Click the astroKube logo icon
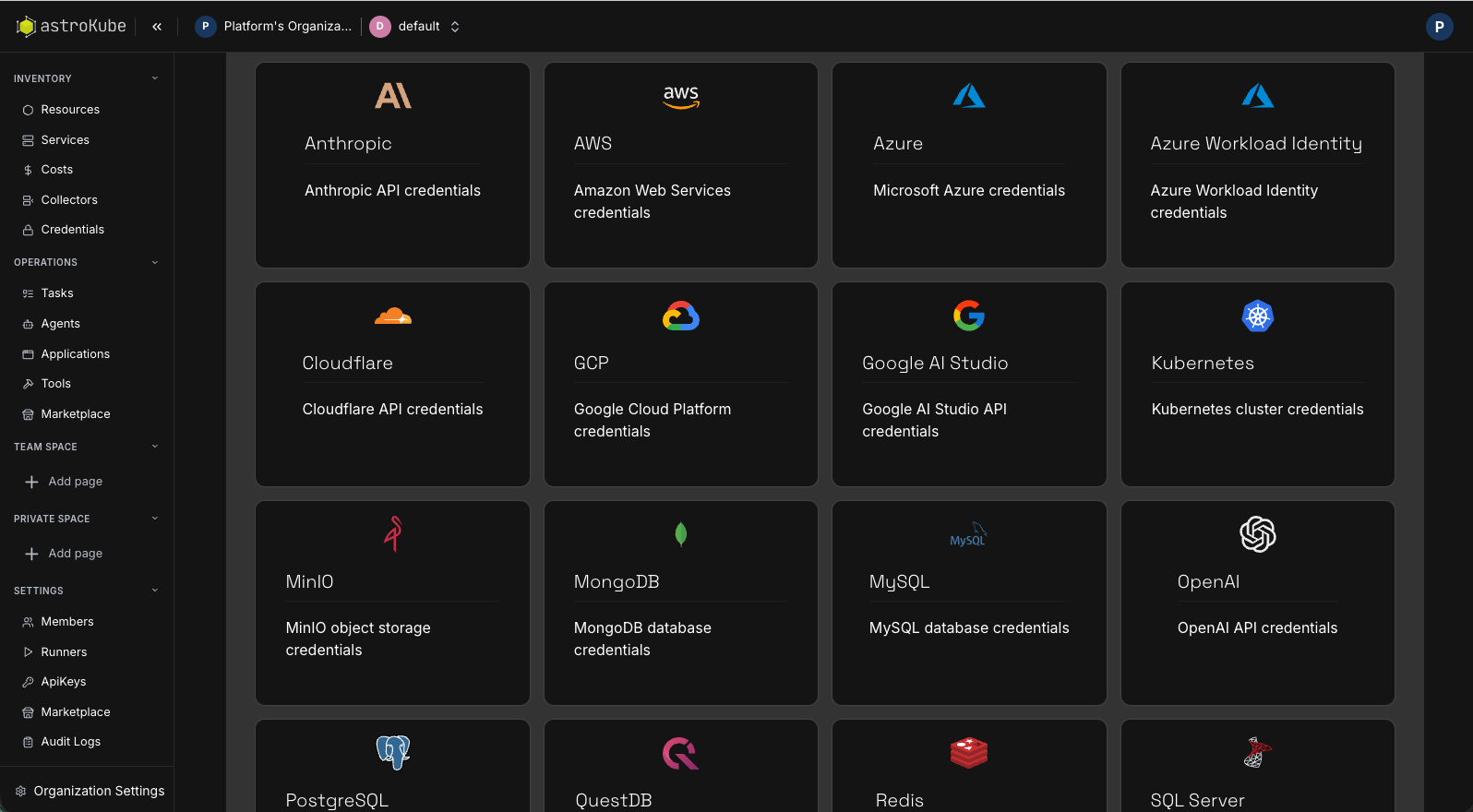This screenshot has height=812, width=1473. (26, 27)
